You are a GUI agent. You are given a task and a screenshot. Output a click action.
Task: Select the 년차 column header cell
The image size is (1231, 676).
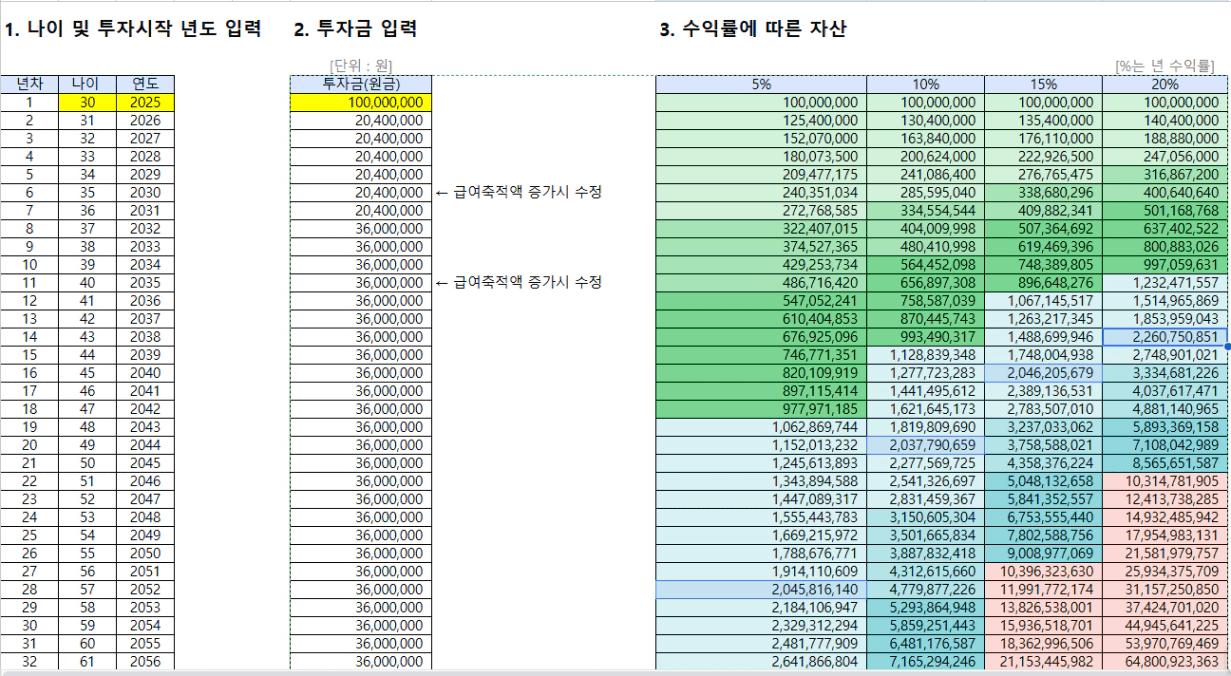[29, 84]
